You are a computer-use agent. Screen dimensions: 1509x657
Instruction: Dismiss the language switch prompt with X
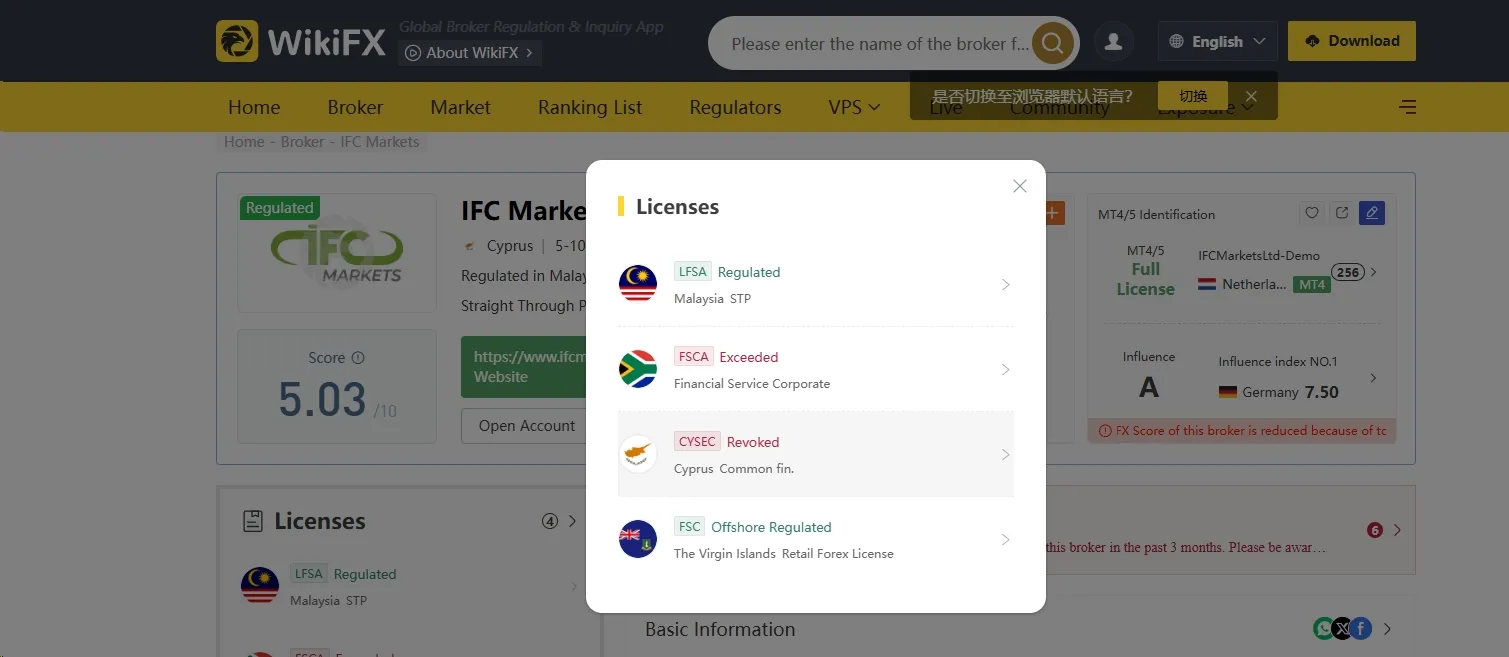coord(1251,97)
